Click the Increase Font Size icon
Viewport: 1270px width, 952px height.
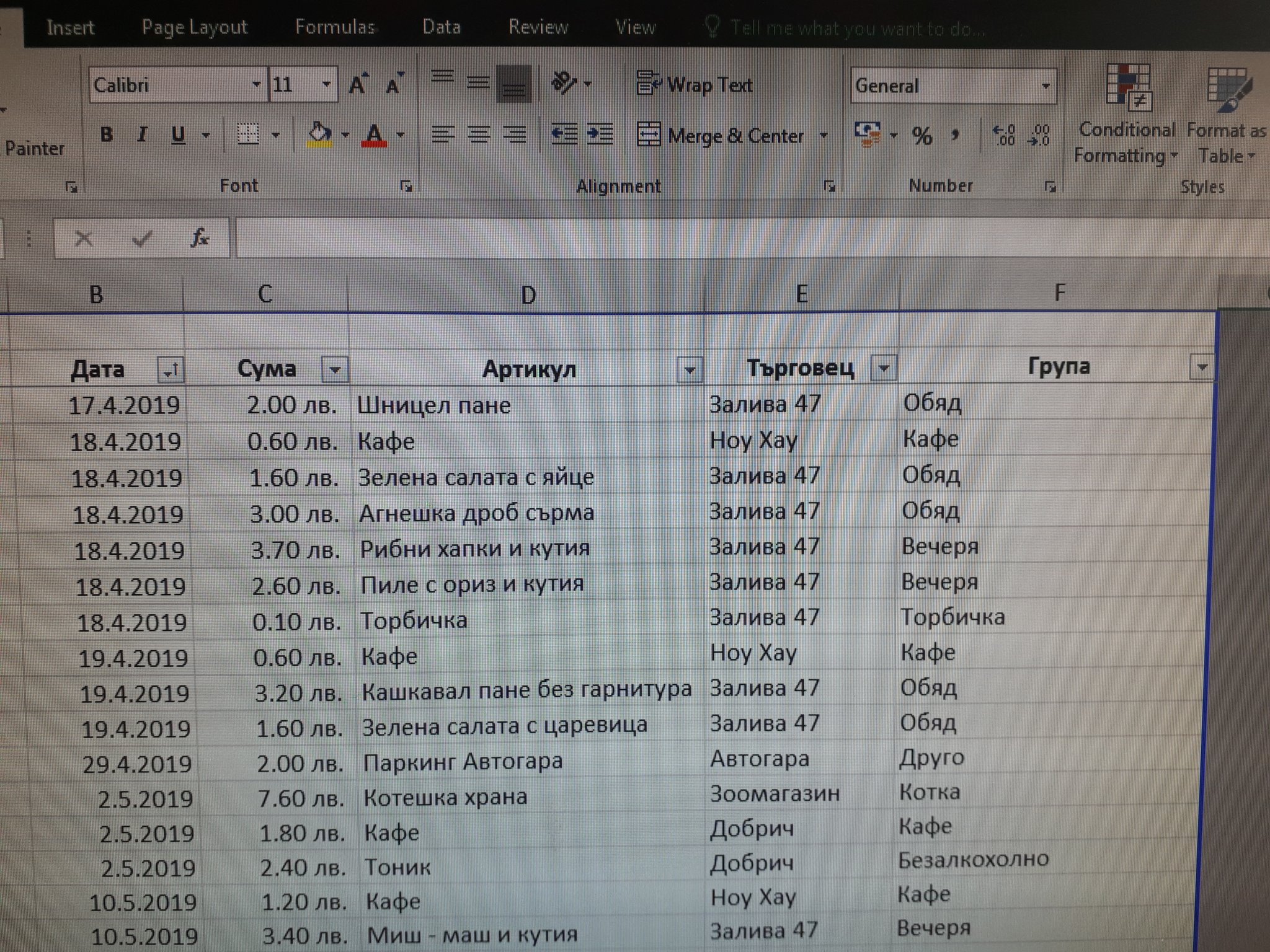click(x=358, y=84)
